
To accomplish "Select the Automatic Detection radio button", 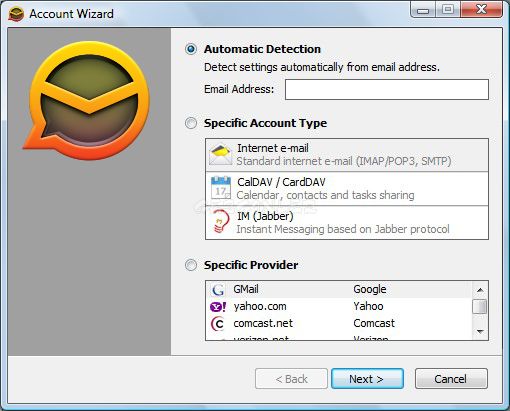I will click(191, 49).
